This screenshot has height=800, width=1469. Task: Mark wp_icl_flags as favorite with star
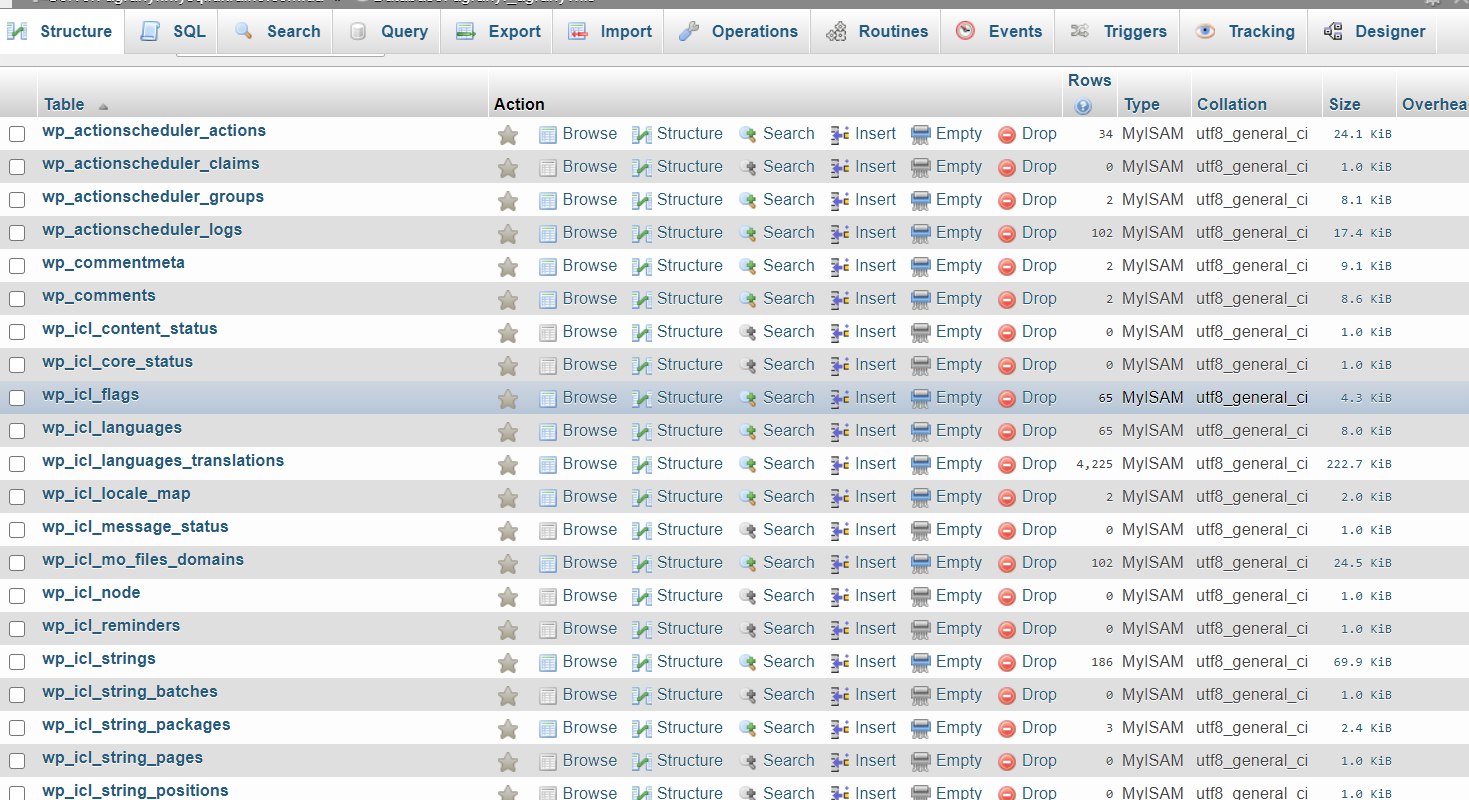tap(508, 399)
